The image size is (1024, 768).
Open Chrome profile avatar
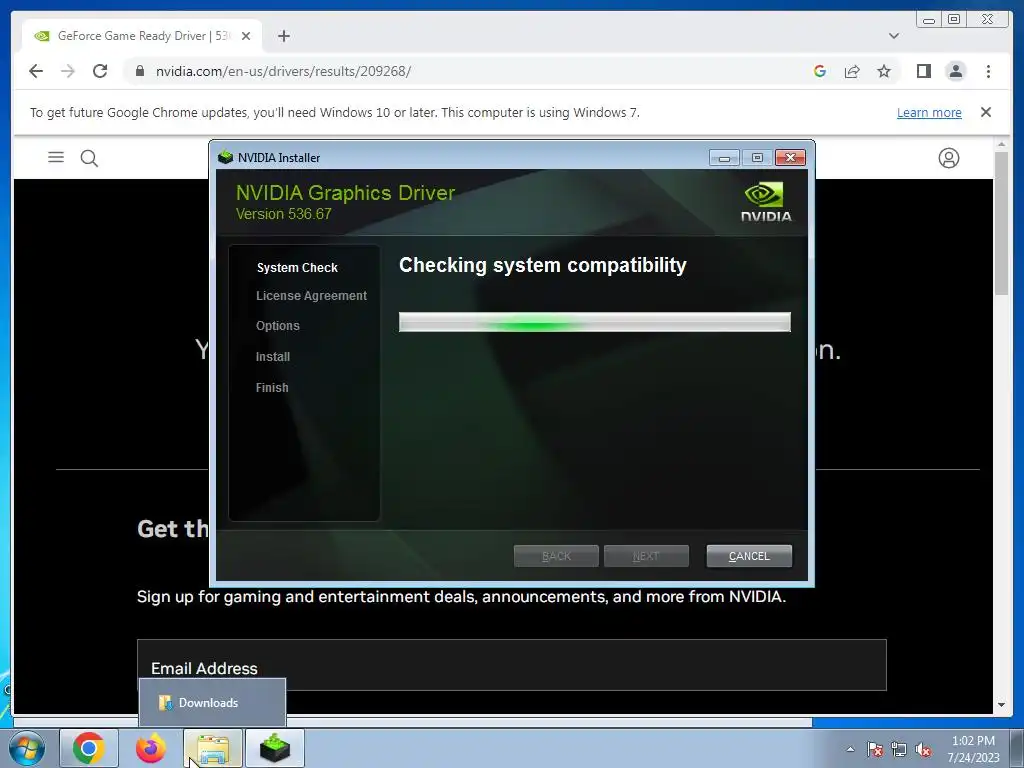[x=955, y=71]
